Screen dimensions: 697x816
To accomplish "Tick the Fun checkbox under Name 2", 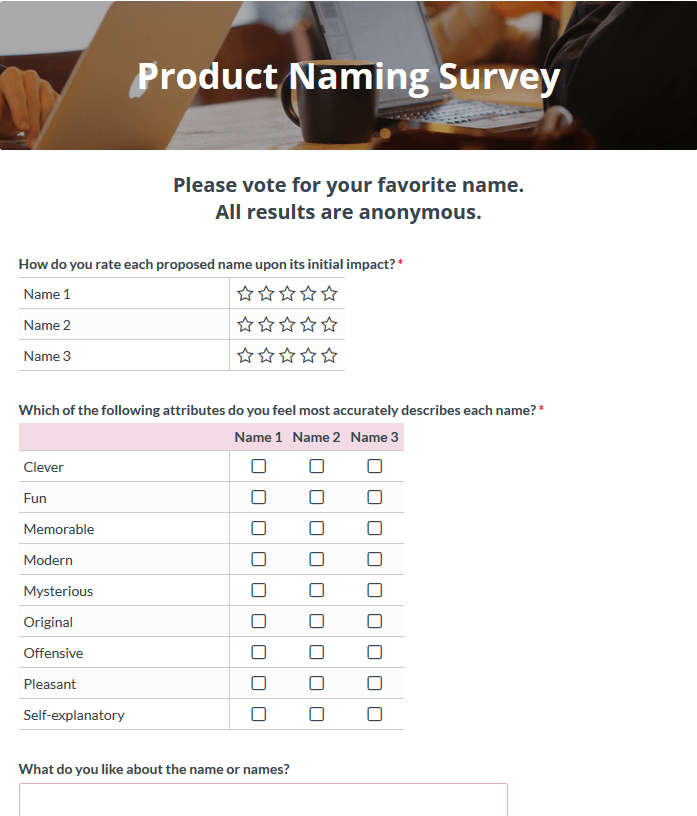I will (x=316, y=498).
